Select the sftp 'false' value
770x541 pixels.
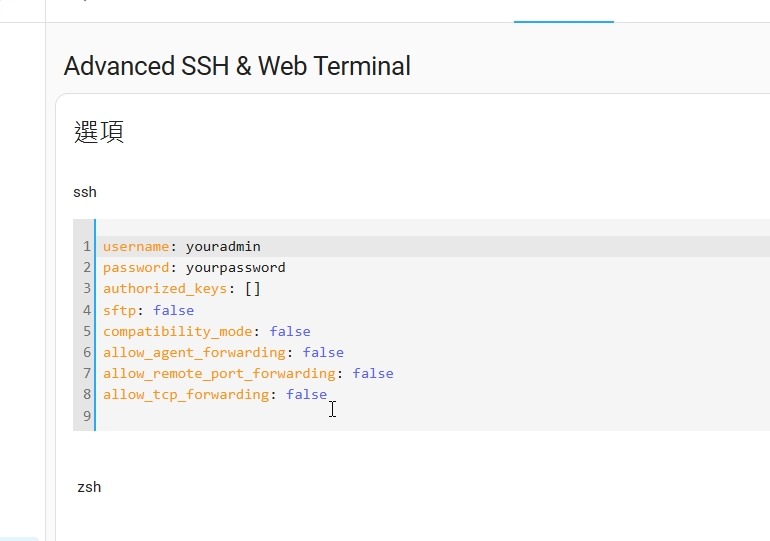point(173,310)
